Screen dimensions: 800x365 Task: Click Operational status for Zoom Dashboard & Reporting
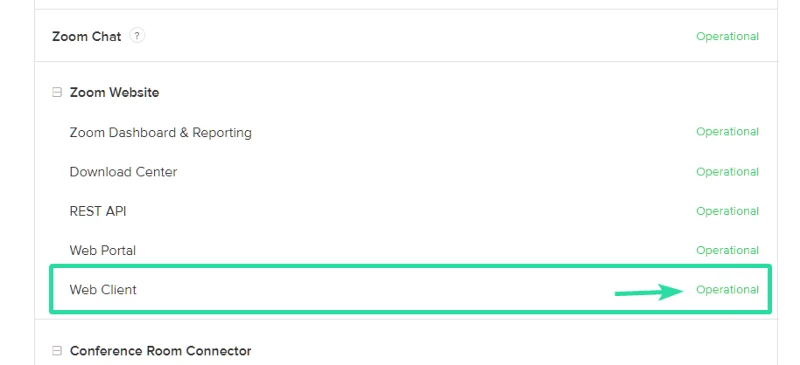tap(728, 132)
